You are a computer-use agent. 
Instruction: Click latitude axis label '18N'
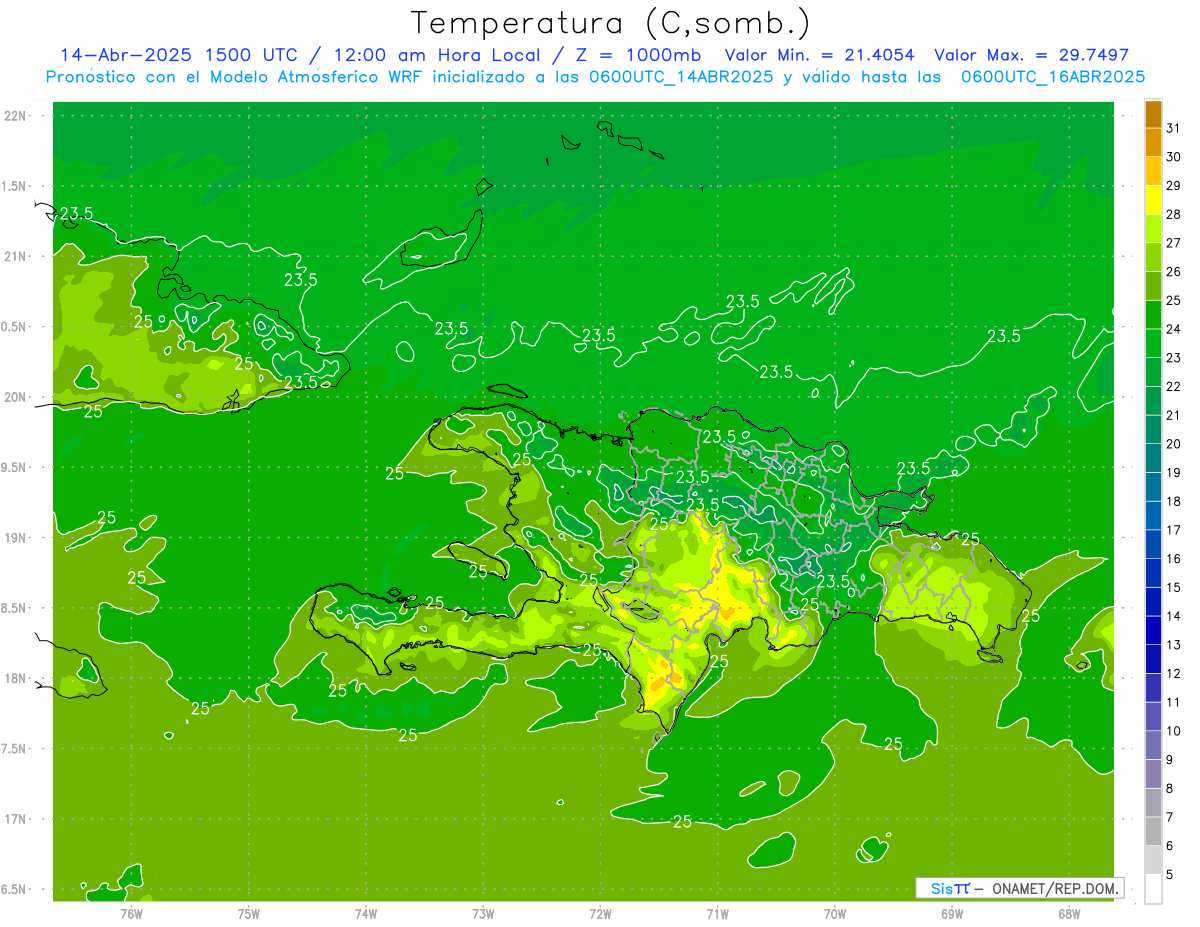point(16,678)
